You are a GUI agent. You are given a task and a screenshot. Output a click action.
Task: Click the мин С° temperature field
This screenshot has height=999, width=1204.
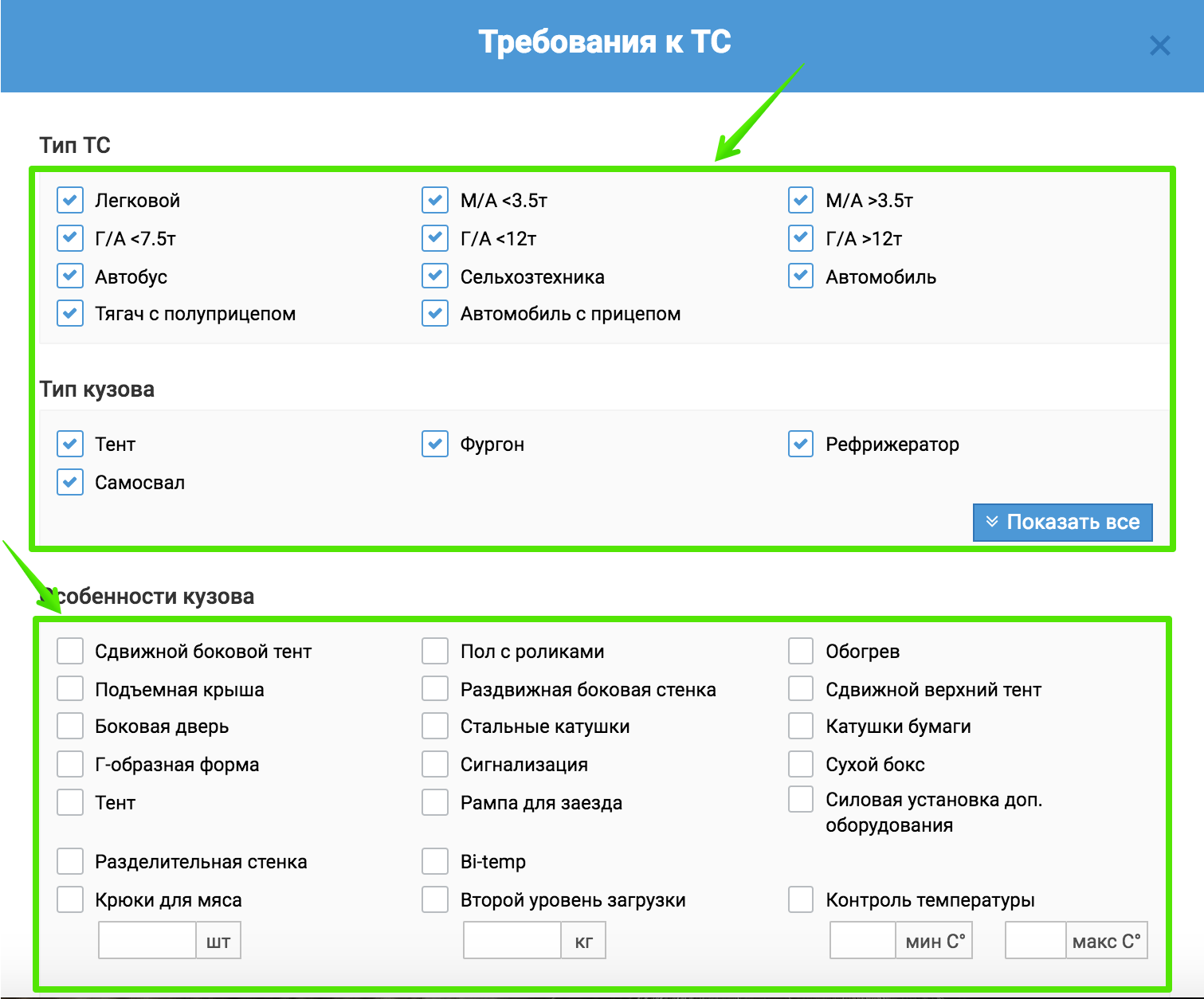pos(863,941)
